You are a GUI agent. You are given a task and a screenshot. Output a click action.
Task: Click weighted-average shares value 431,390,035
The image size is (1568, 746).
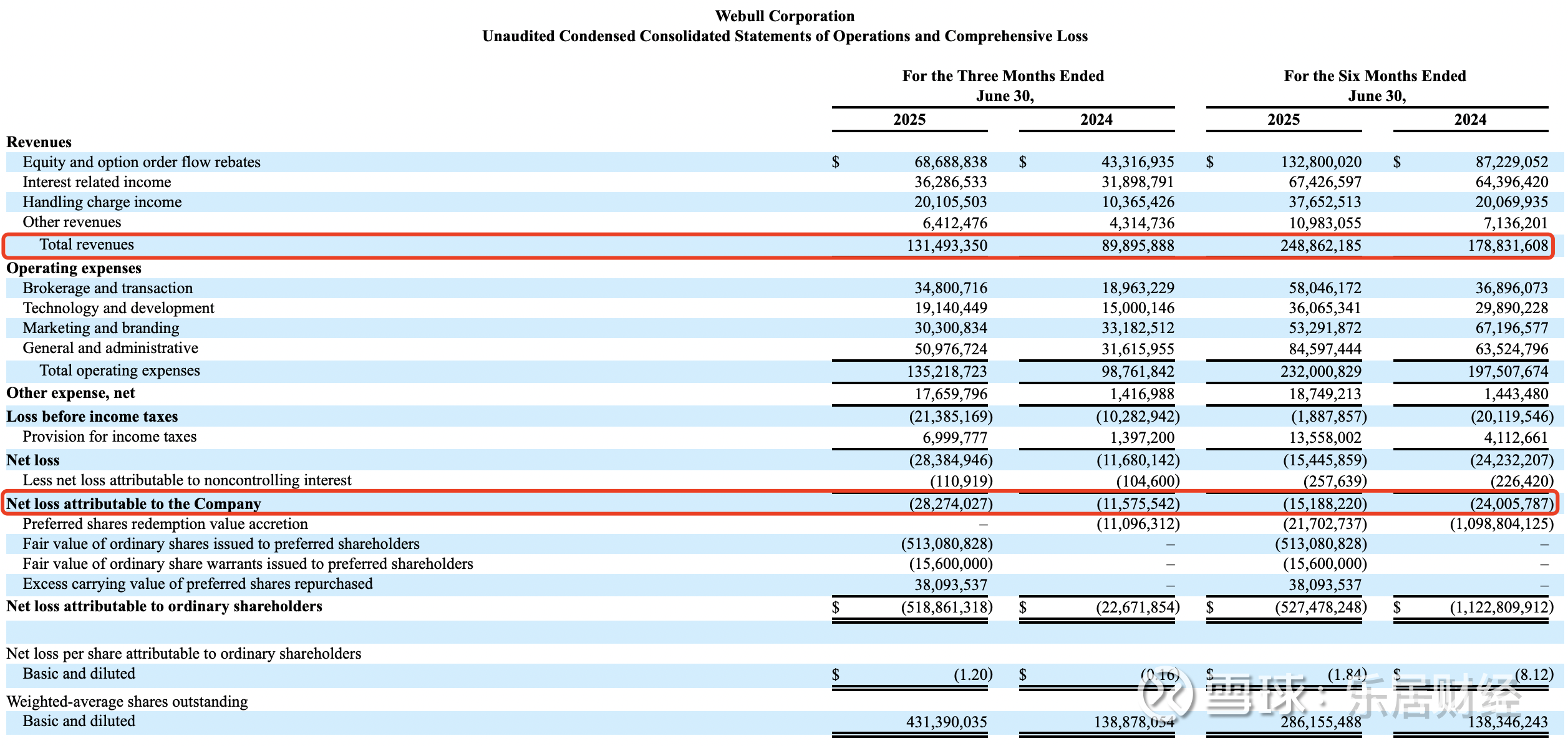pyautogui.click(x=946, y=722)
